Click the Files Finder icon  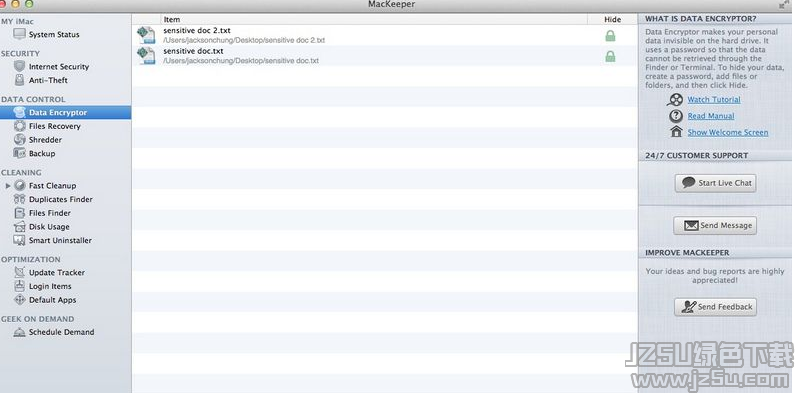(19, 213)
